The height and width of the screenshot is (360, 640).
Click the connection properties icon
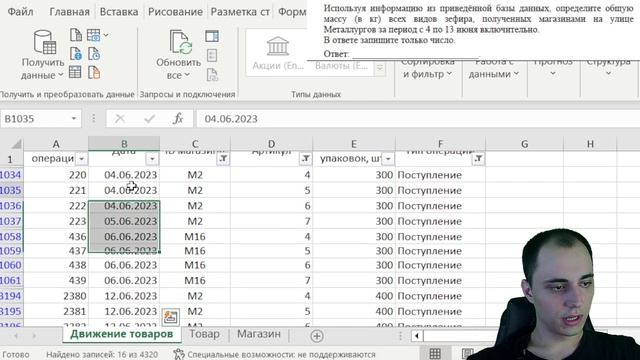click(212, 55)
